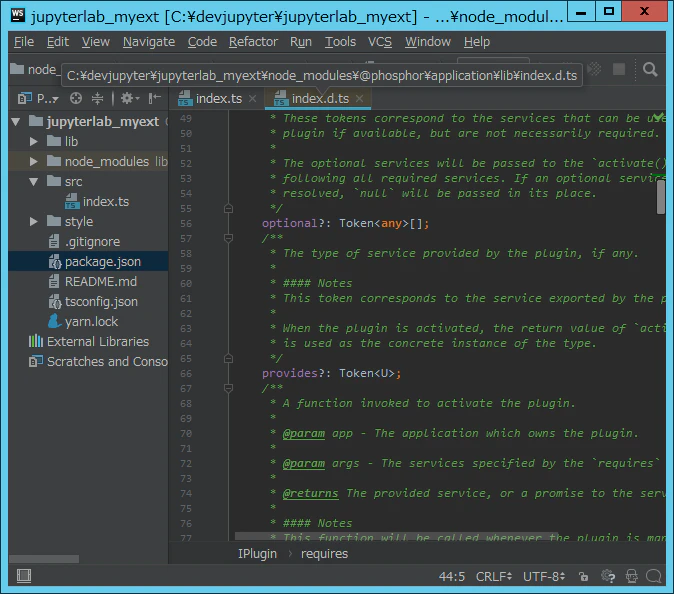
Task: Close the index.d.ts tab
Action: (359, 99)
